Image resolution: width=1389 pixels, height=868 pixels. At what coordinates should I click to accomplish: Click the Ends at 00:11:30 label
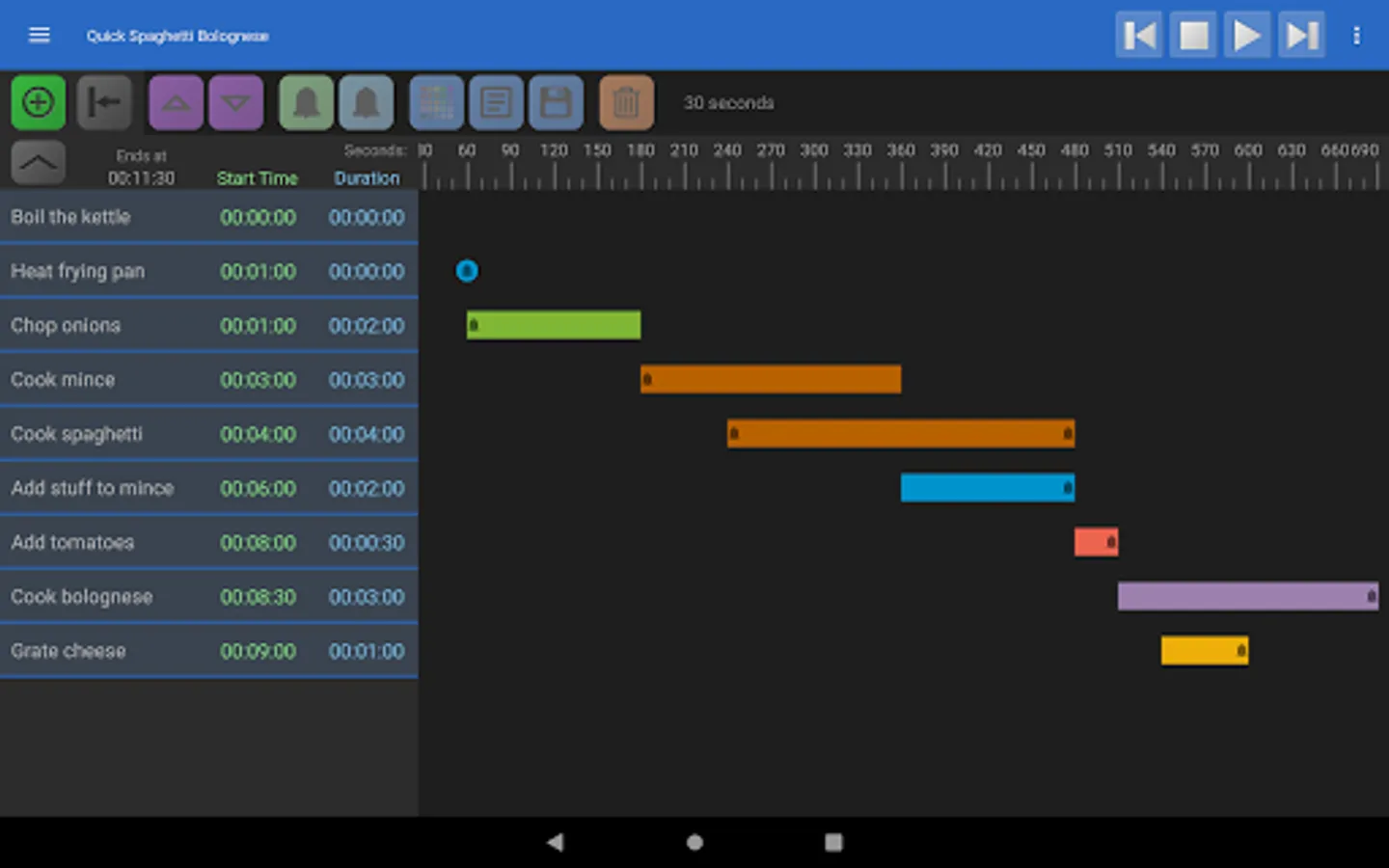coord(141,167)
